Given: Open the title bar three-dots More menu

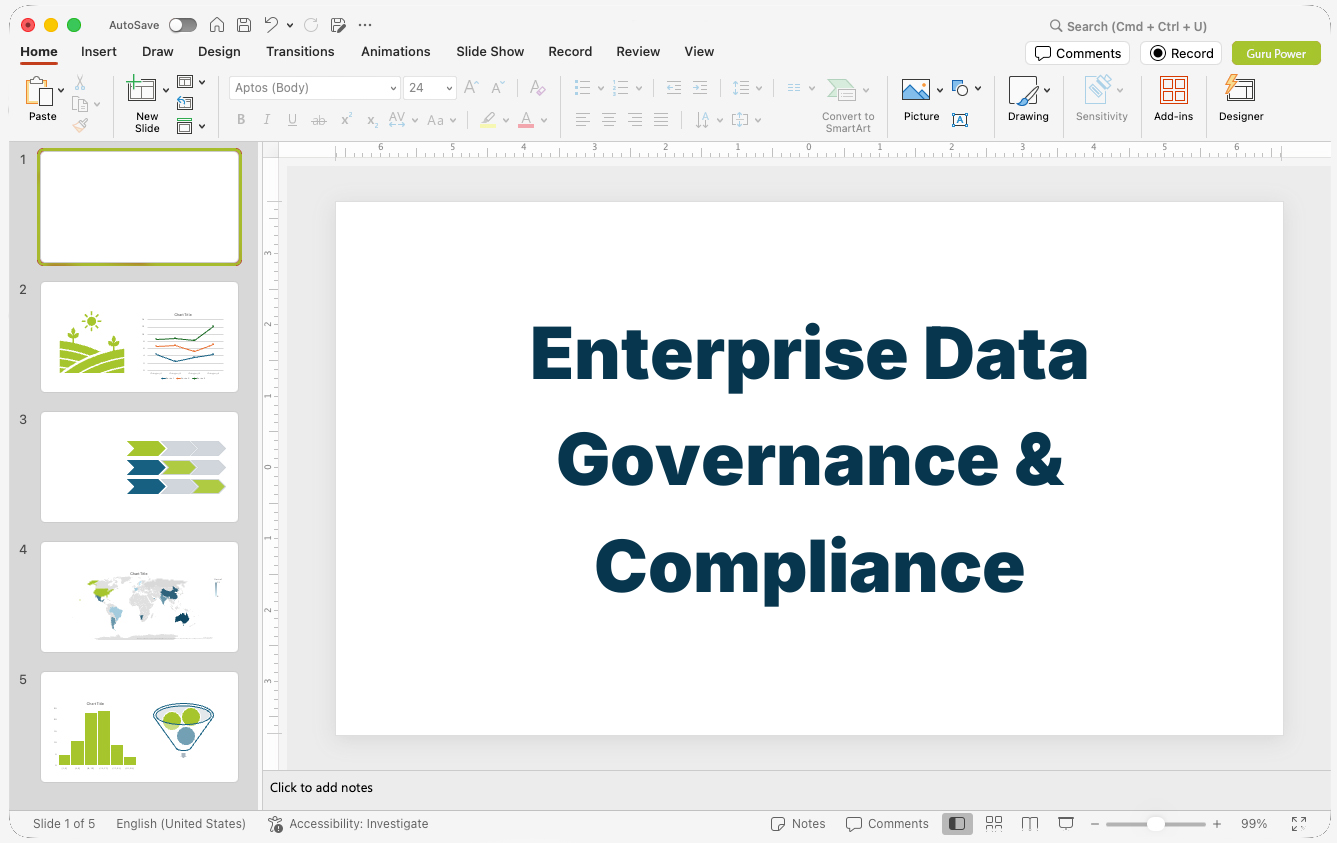Looking at the screenshot, I should click(x=365, y=25).
